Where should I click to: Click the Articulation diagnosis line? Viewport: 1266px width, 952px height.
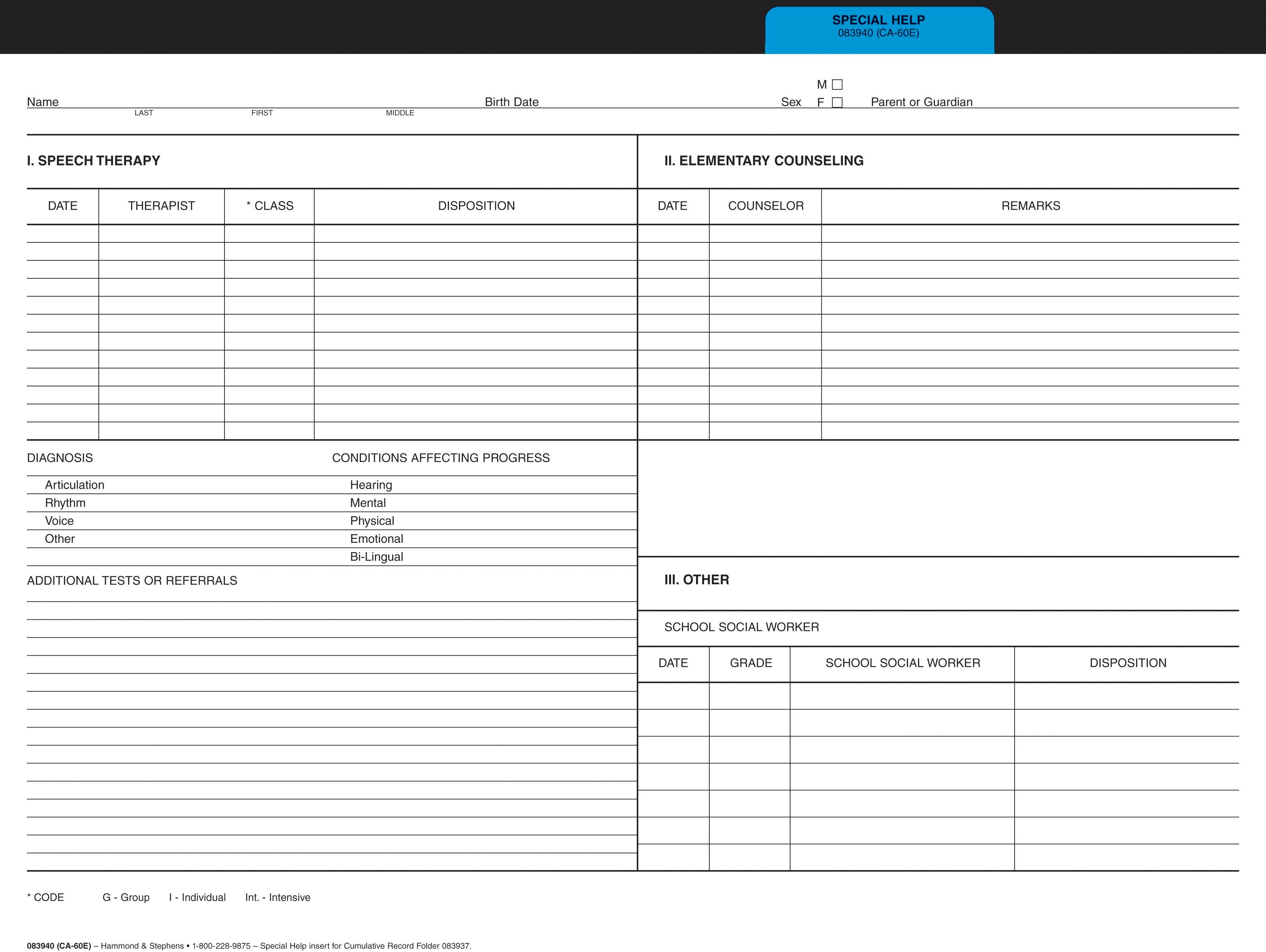click(74, 485)
